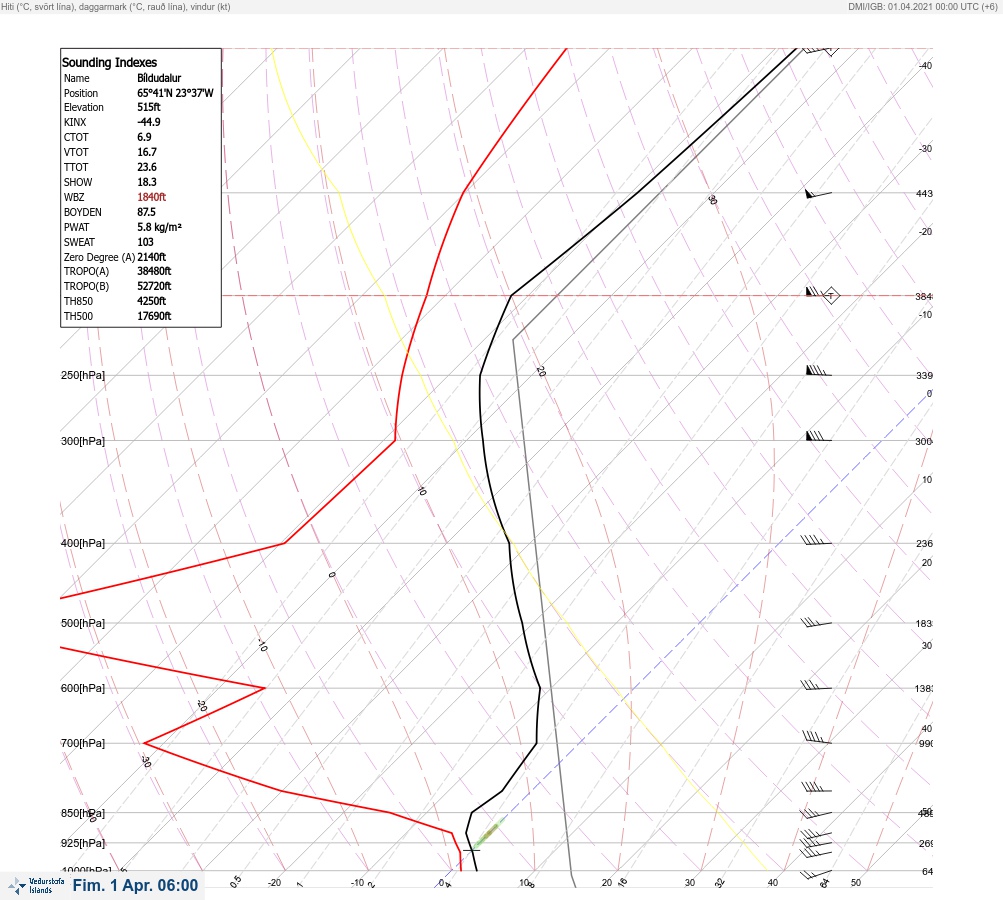Click the 700[hPa] pressure label
The width and height of the screenshot is (1003, 900).
pos(83,743)
